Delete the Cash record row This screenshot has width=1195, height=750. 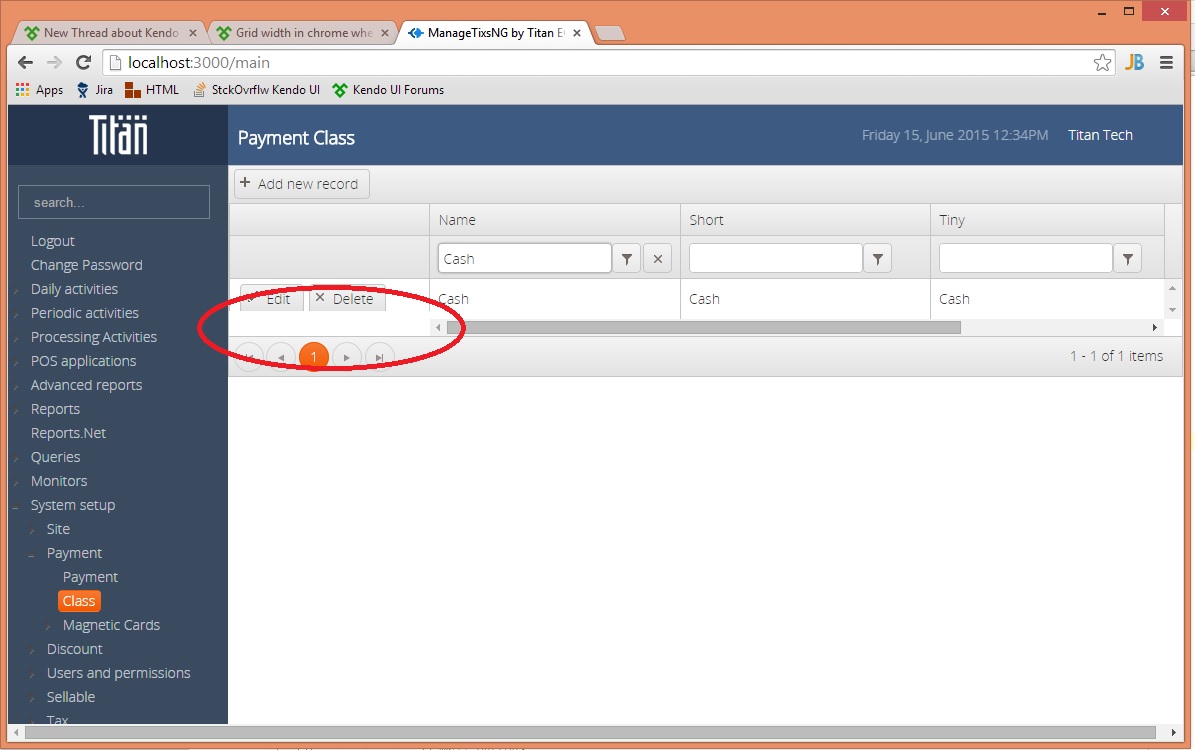pos(347,299)
